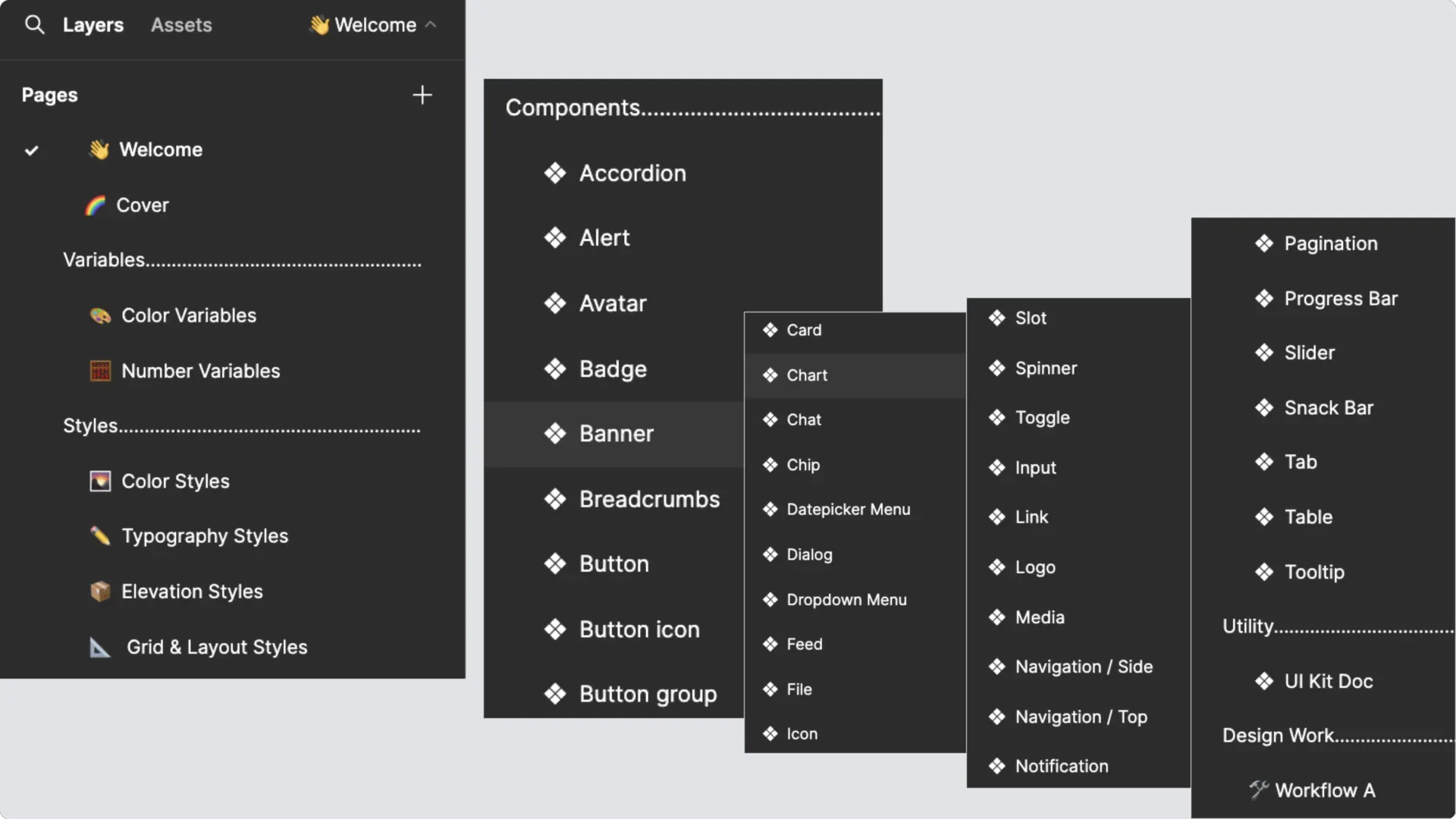Select the Variables section divider row
1456x819 pixels.
tap(242, 260)
